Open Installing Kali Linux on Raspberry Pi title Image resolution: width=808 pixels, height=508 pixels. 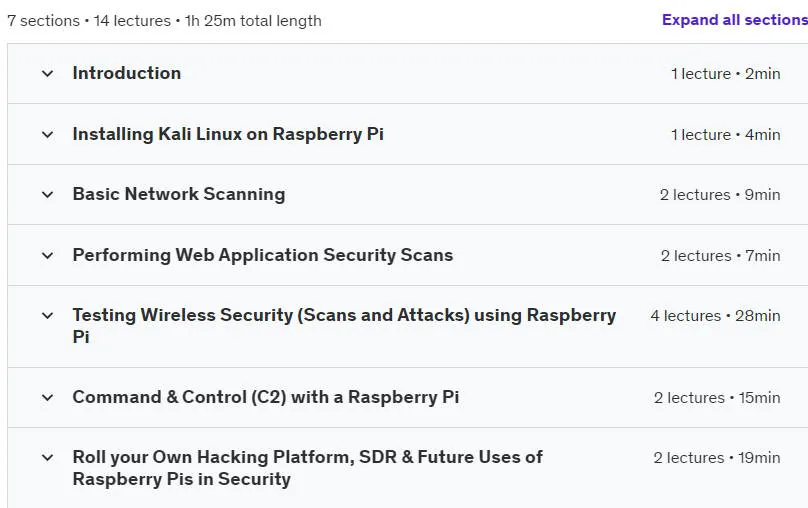(x=228, y=134)
